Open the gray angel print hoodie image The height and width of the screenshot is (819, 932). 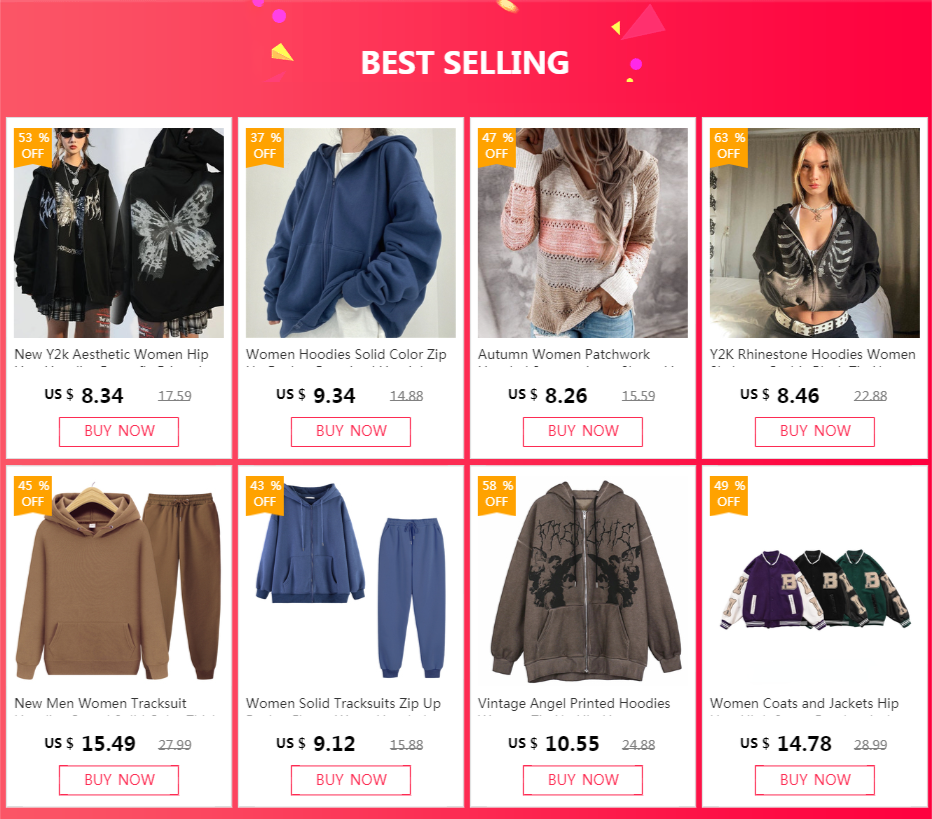[x=582, y=581]
